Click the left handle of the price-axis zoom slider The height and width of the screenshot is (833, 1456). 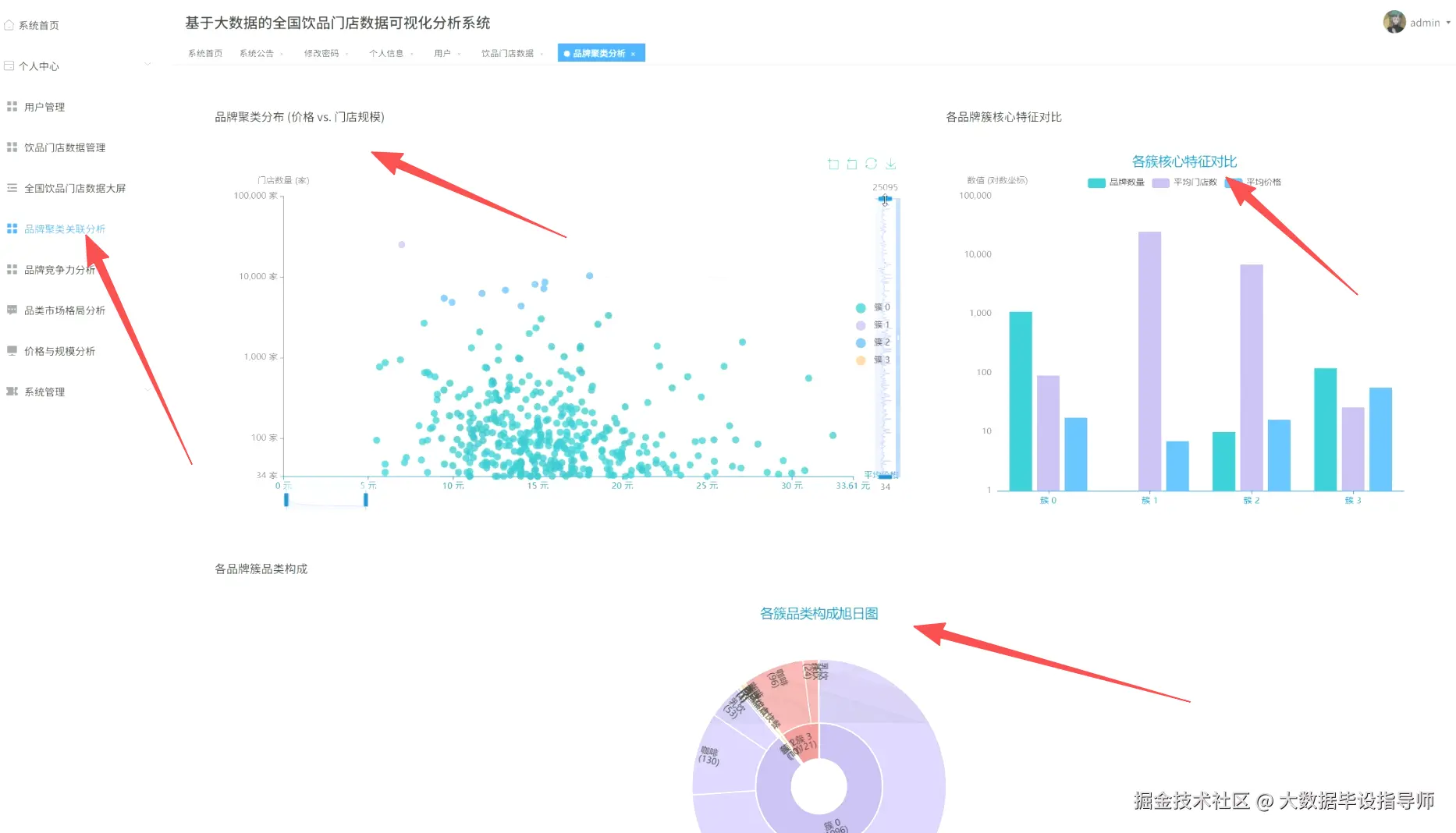click(x=286, y=500)
